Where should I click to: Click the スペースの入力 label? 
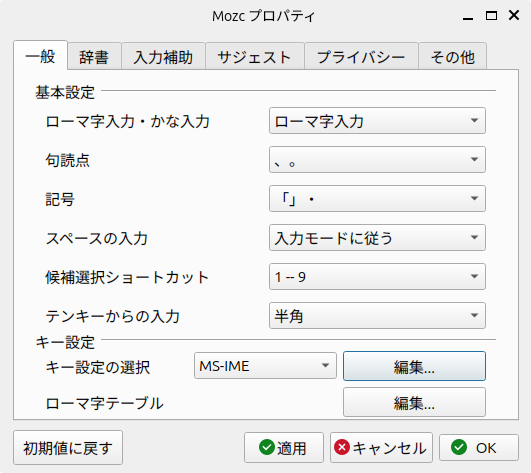pyautogui.click(x=97, y=238)
